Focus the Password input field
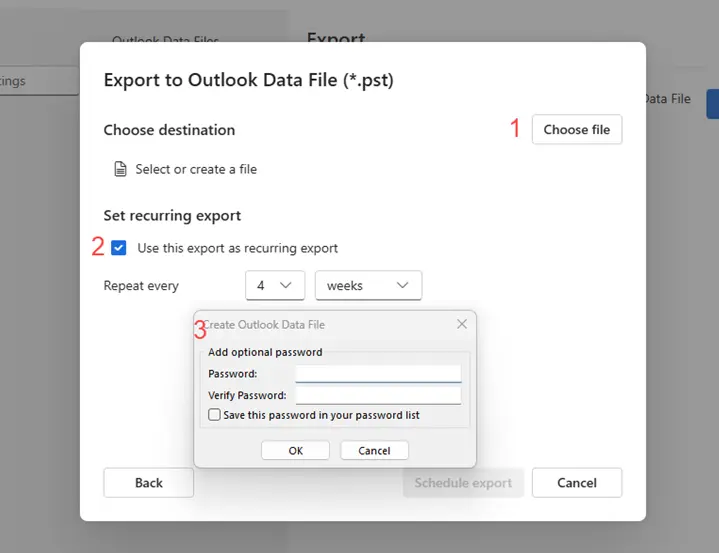The image size is (719, 553). pos(378,373)
